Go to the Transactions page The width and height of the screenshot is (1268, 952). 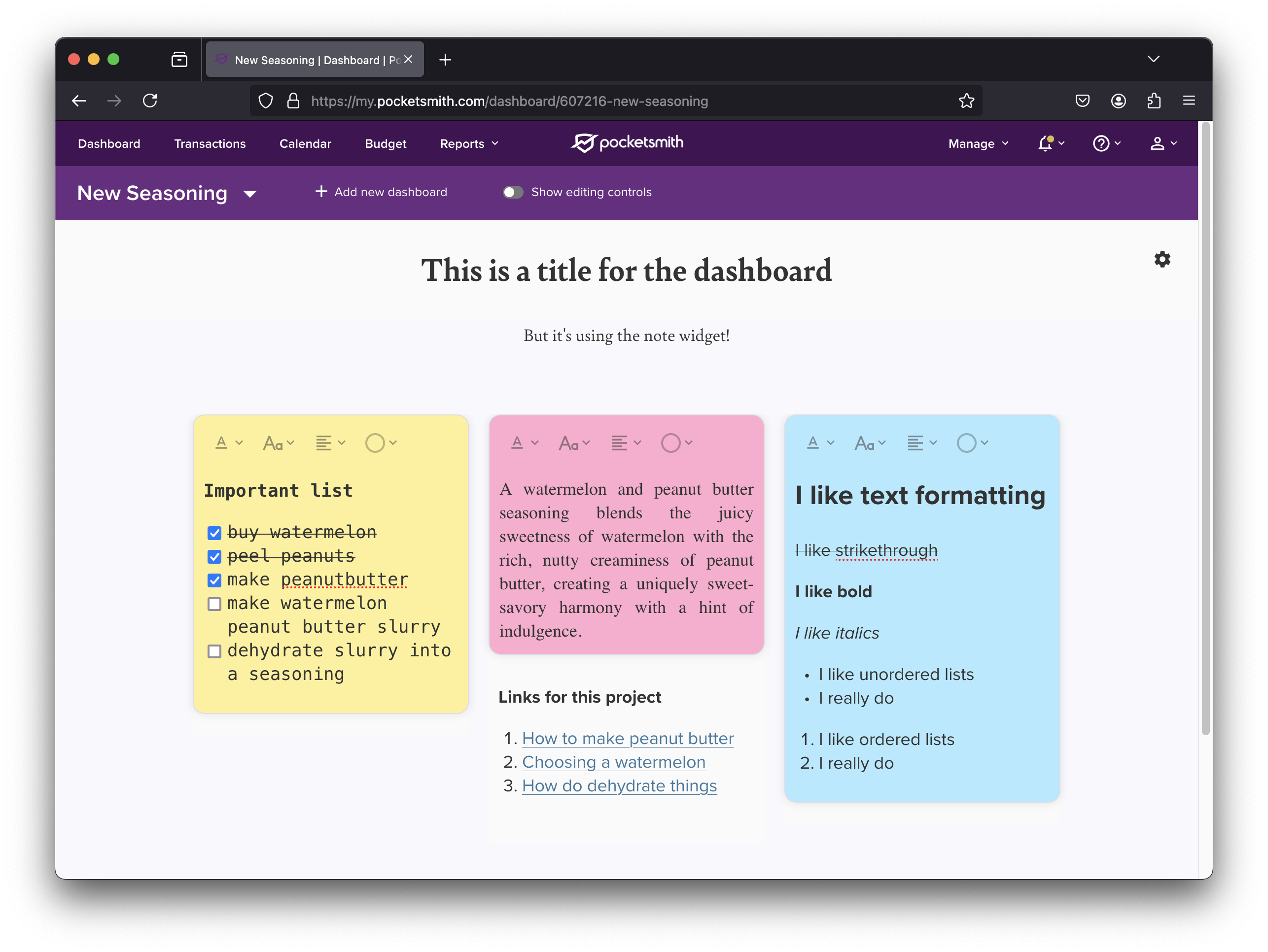point(210,144)
